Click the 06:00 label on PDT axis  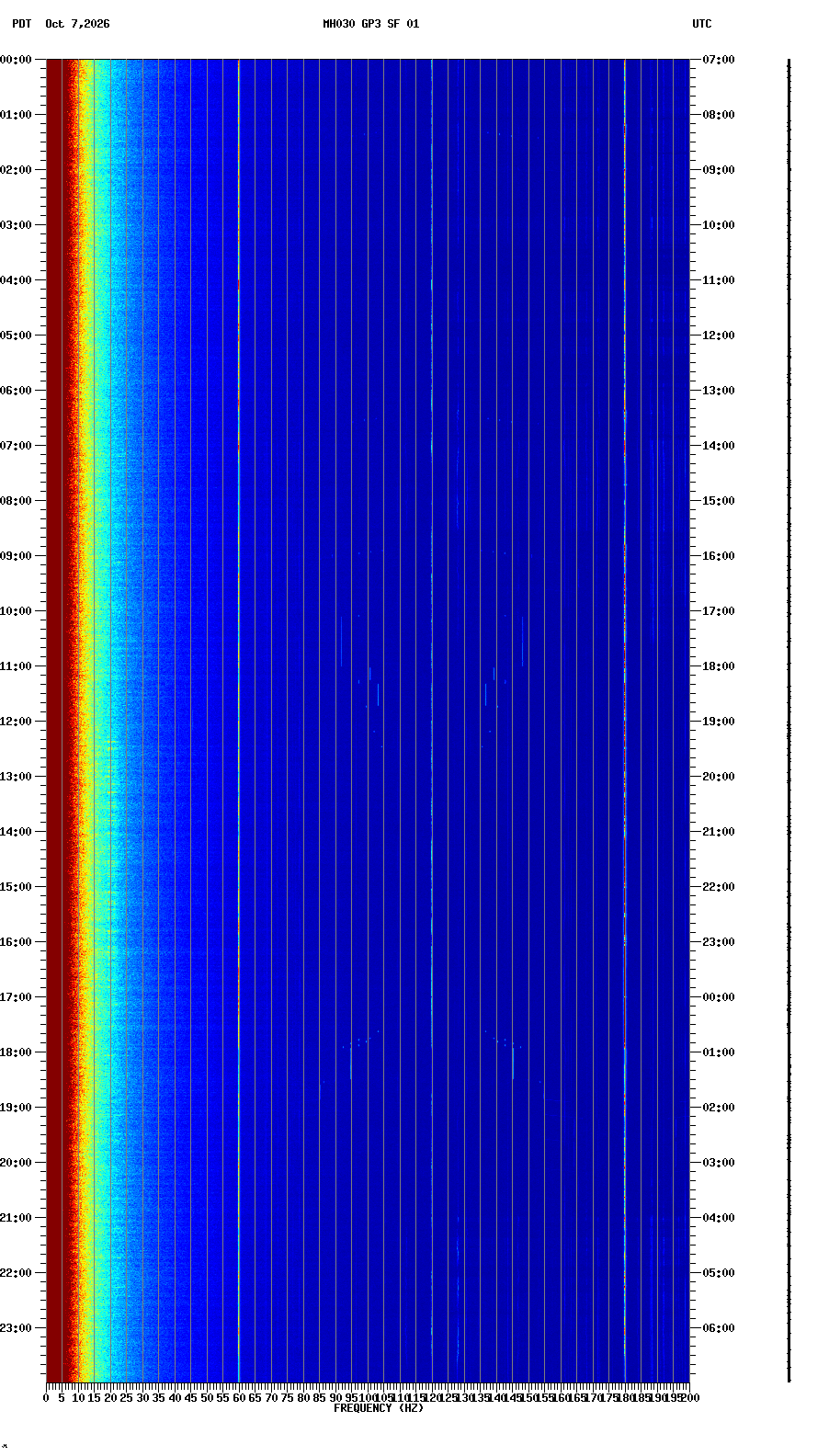[16, 391]
